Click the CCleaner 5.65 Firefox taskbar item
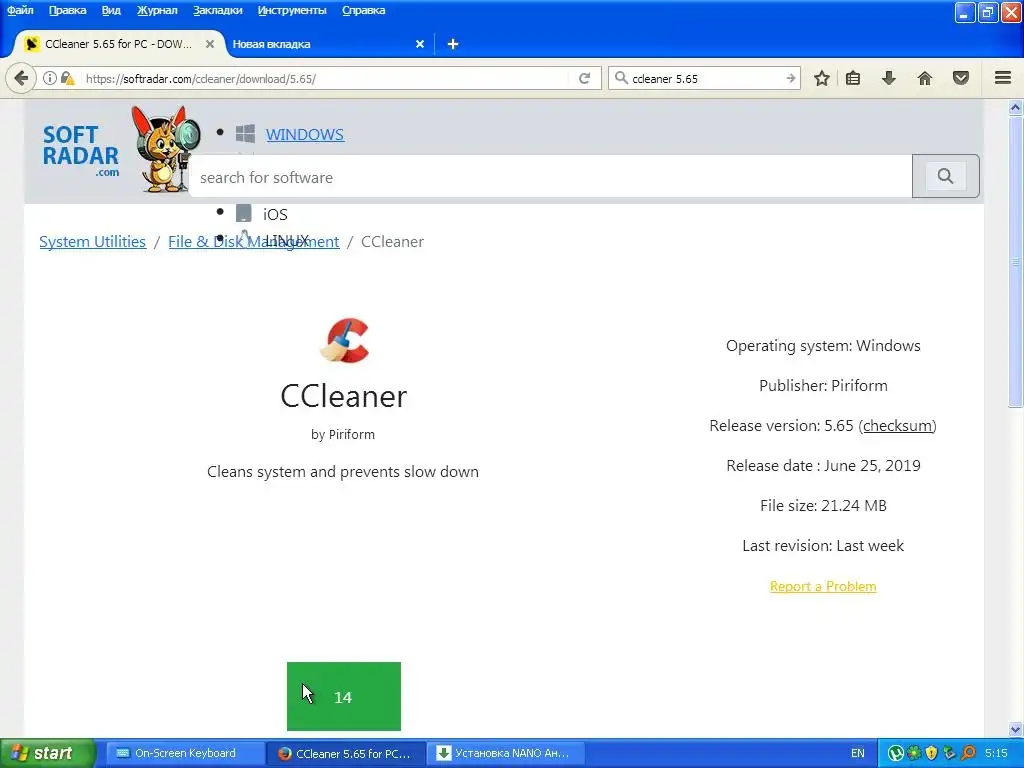 click(346, 753)
